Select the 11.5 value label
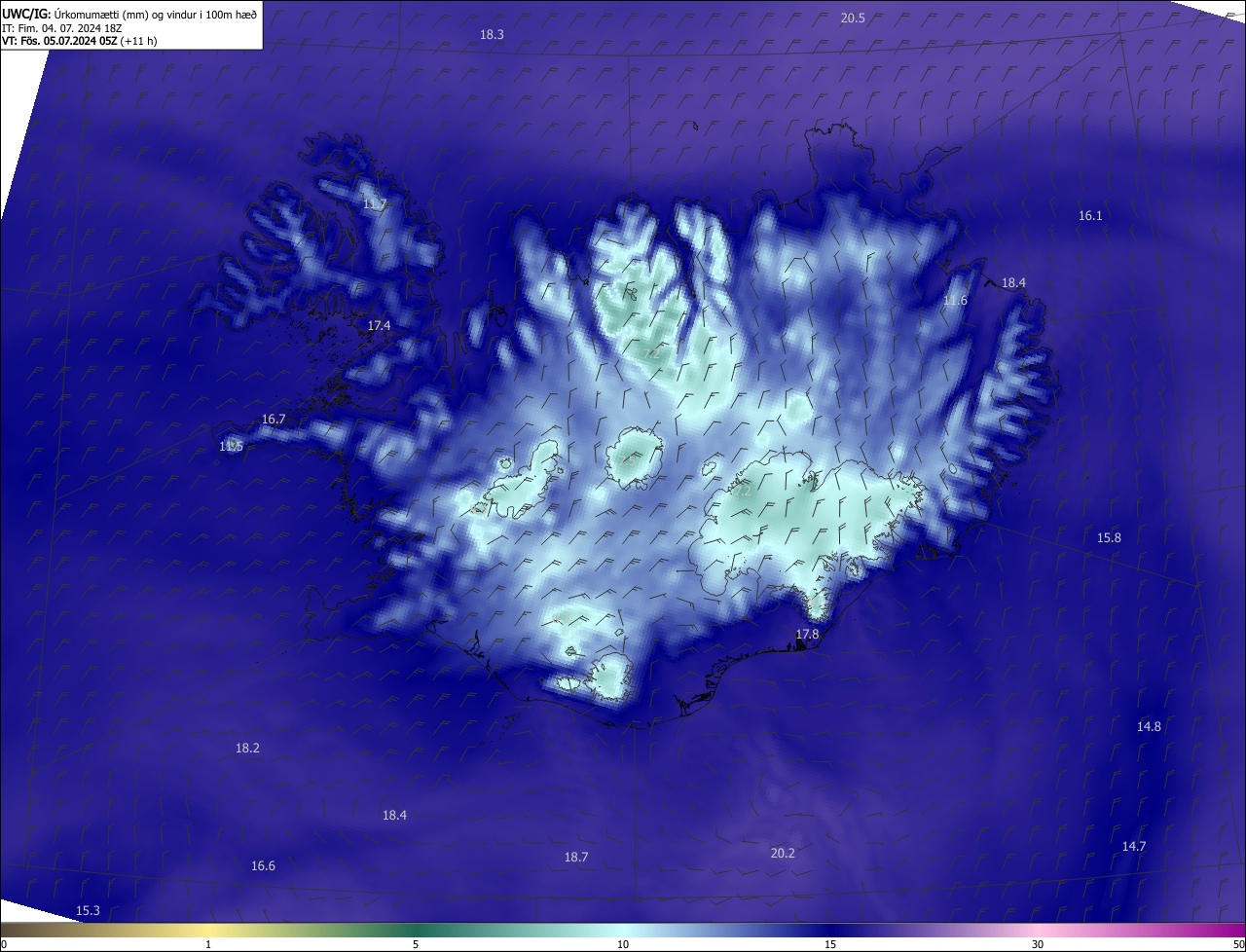The width and height of the screenshot is (1246, 952). (x=231, y=447)
